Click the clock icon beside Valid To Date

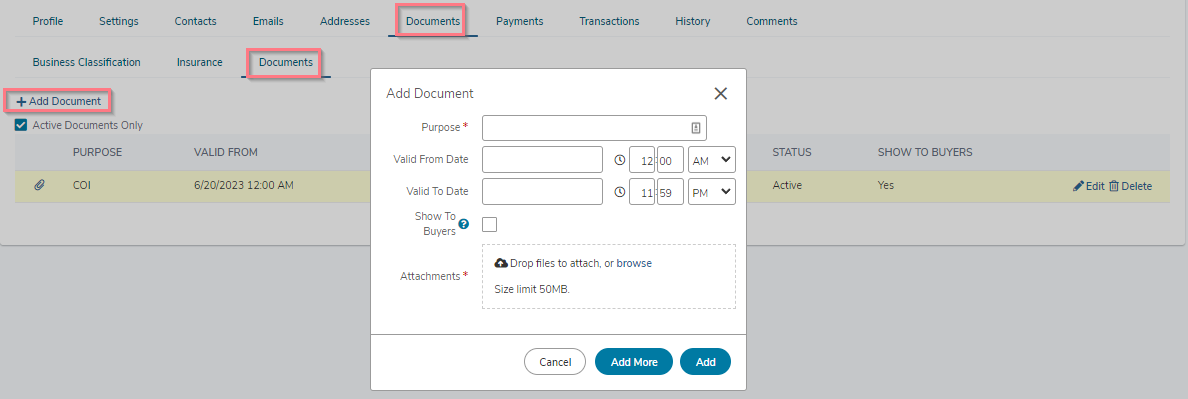point(619,192)
